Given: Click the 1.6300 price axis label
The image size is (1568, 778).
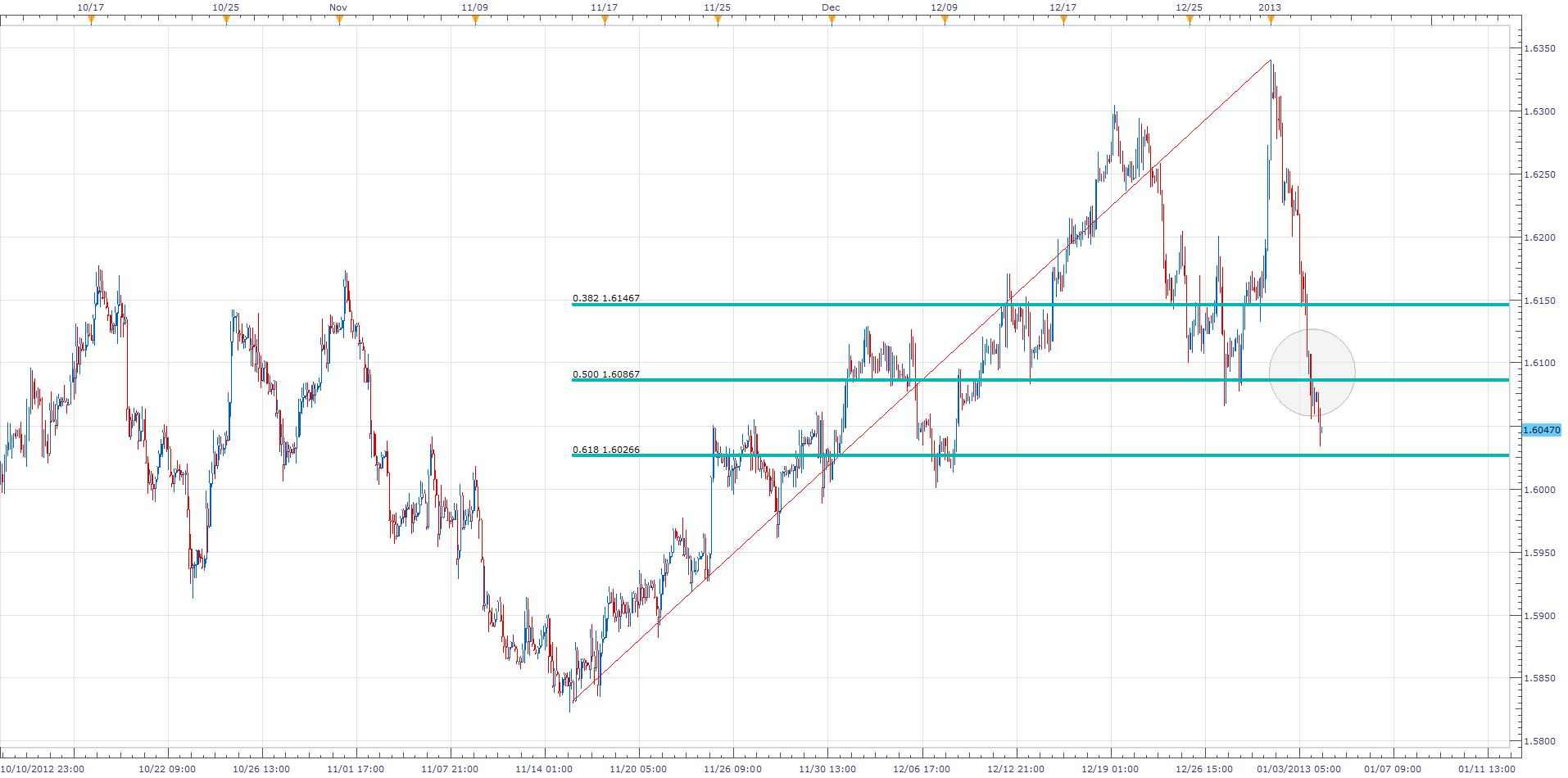Looking at the screenshot, I should tap(1539, 111).
